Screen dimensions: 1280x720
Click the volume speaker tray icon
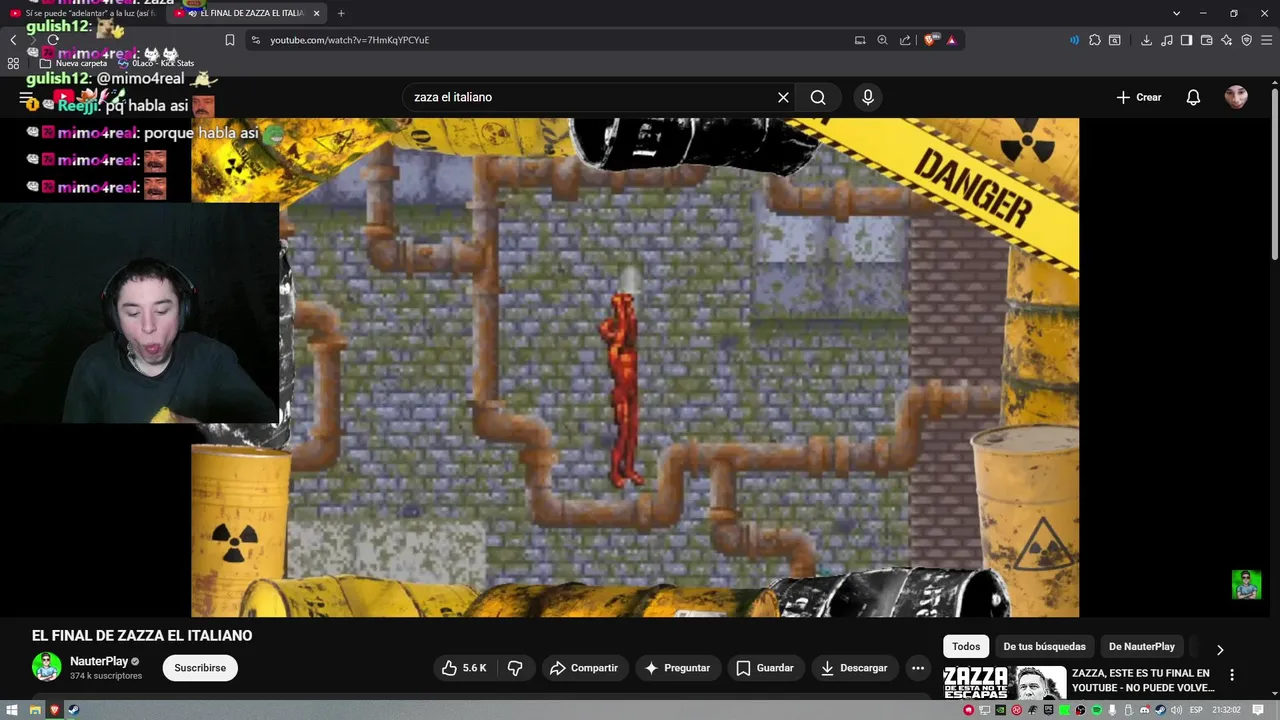tap(1177, 710)
